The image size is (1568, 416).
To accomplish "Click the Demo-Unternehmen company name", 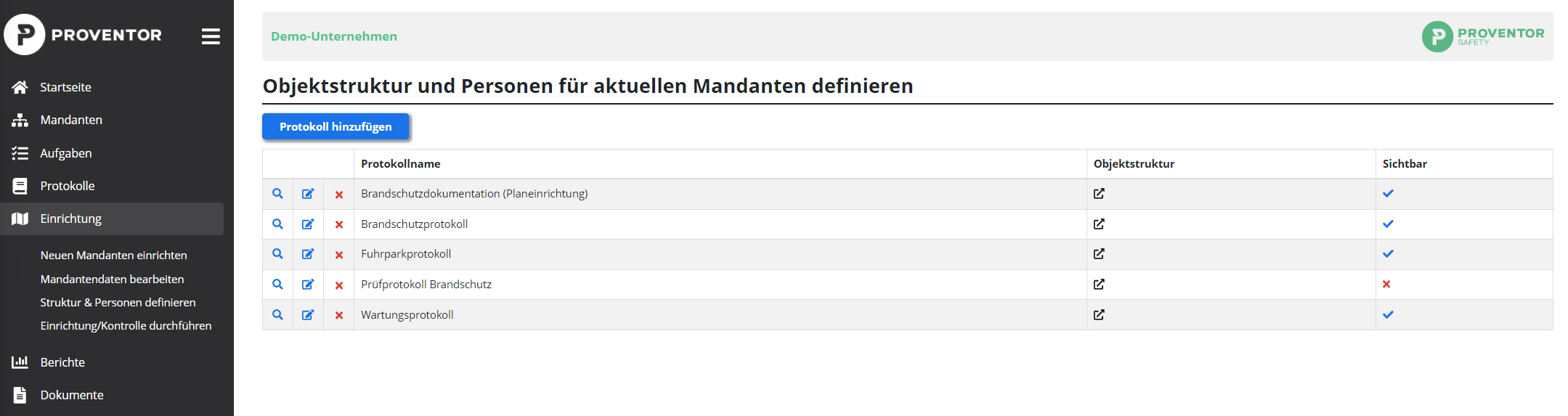I will tap(334, 36).
